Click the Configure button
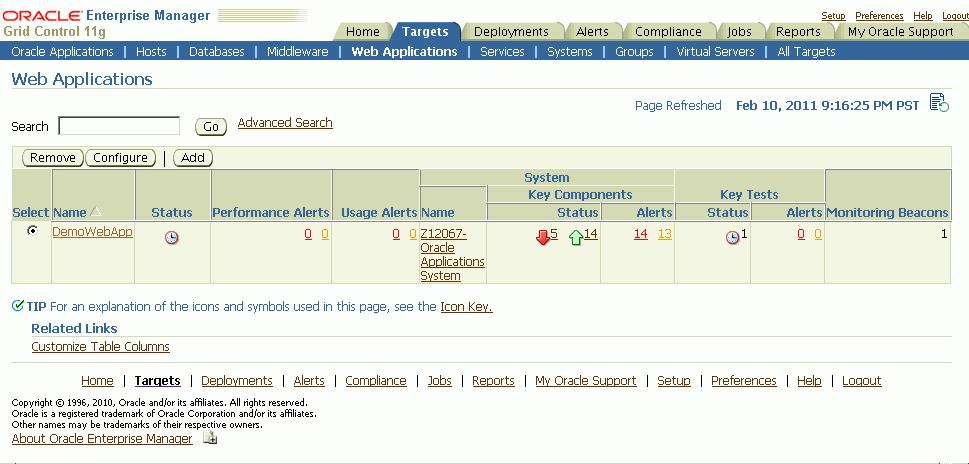The image size is (969, 464). pos(121,158)
